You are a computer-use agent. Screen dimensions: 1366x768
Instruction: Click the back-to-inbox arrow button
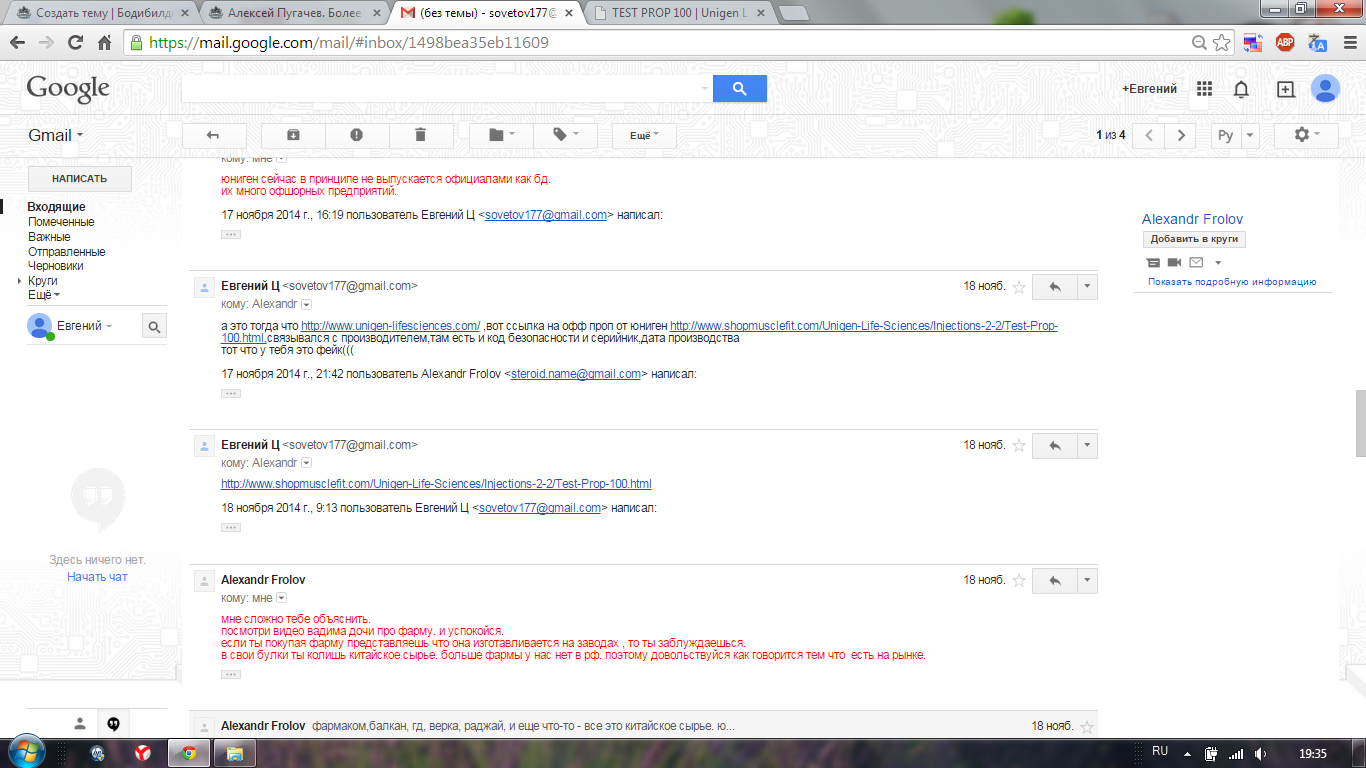[x=212, y=135]
